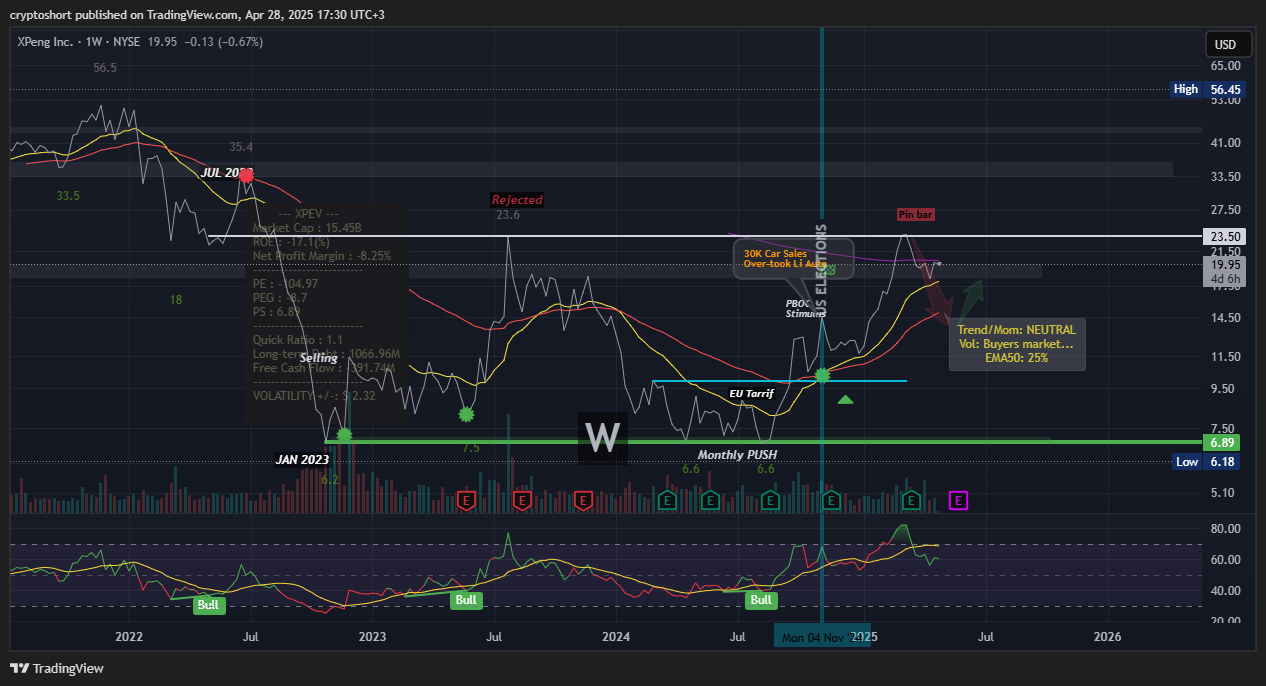Click the TradingView logo at the bottom left

[57, 668]
